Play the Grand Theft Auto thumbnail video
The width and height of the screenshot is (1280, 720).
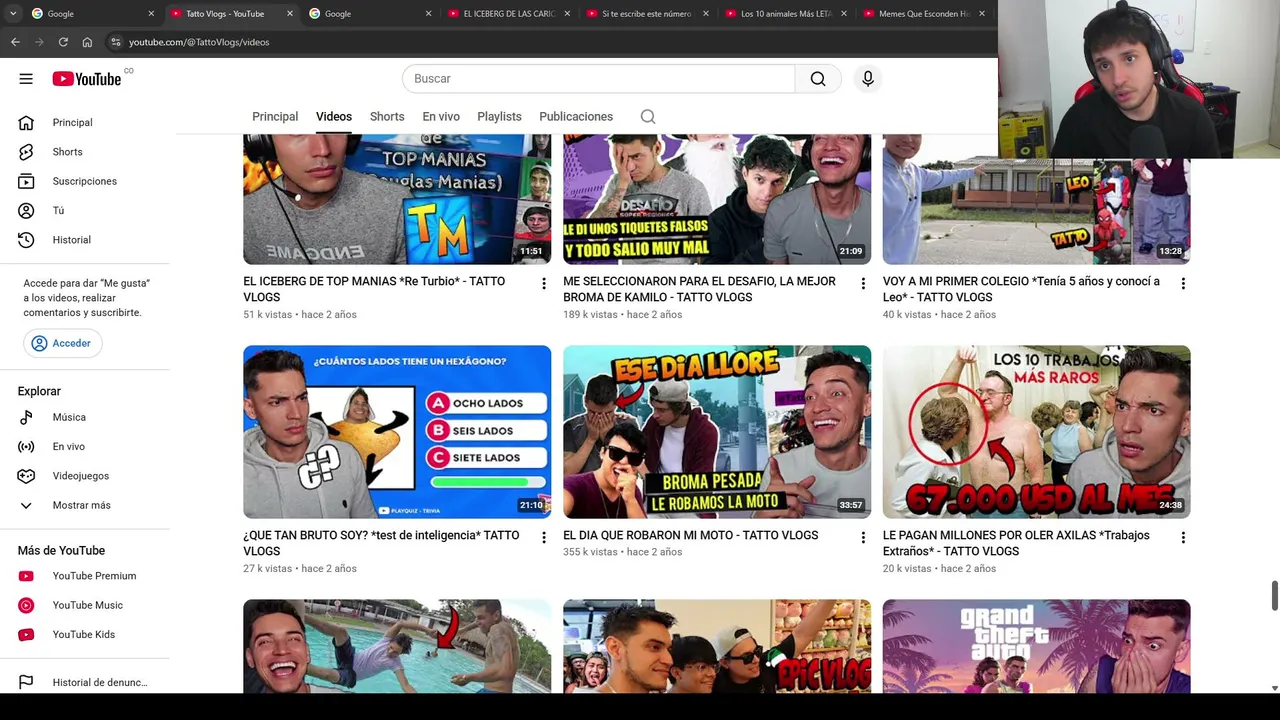[x=1037, y=646]
